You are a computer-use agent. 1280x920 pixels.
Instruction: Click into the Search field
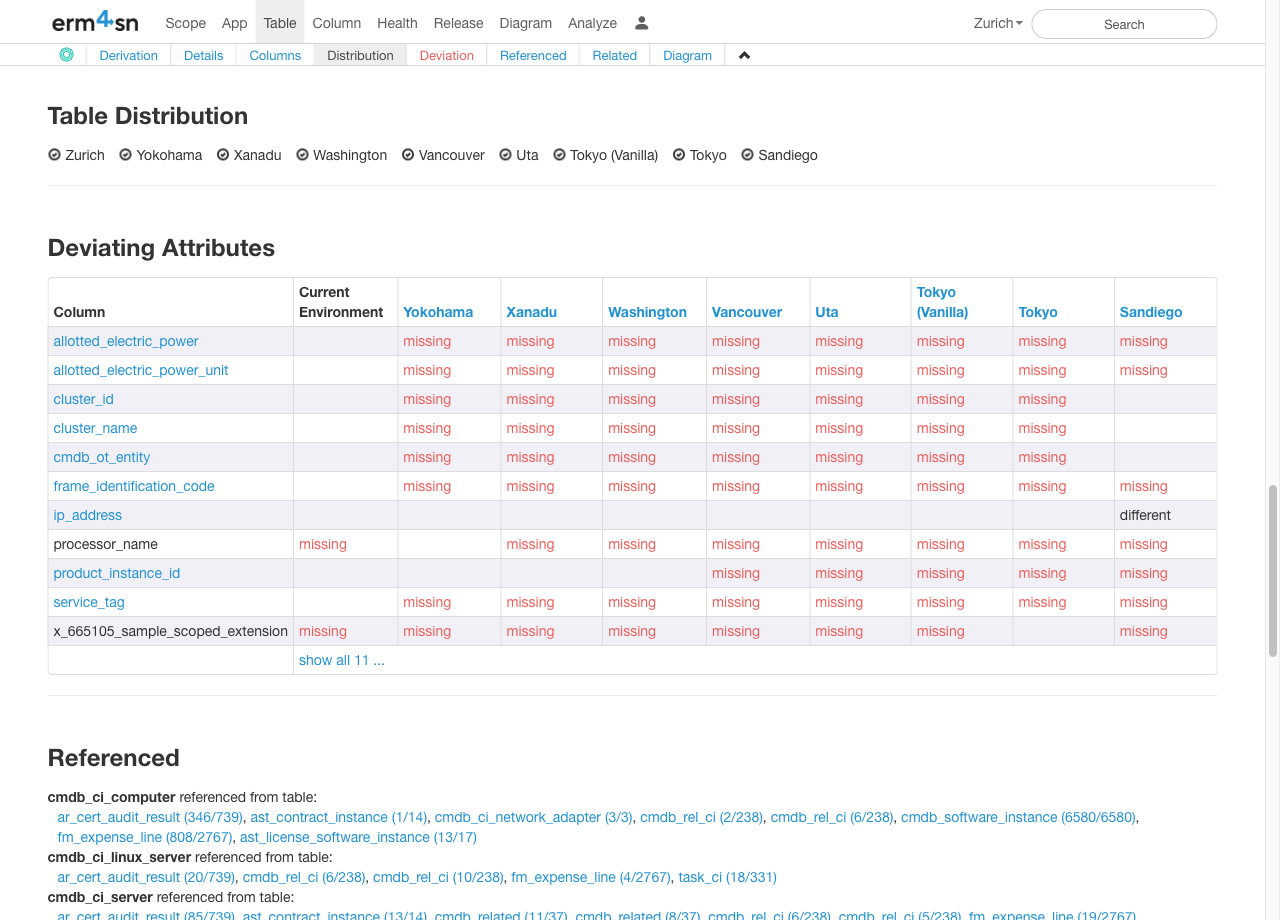(x=1123, y=24)
